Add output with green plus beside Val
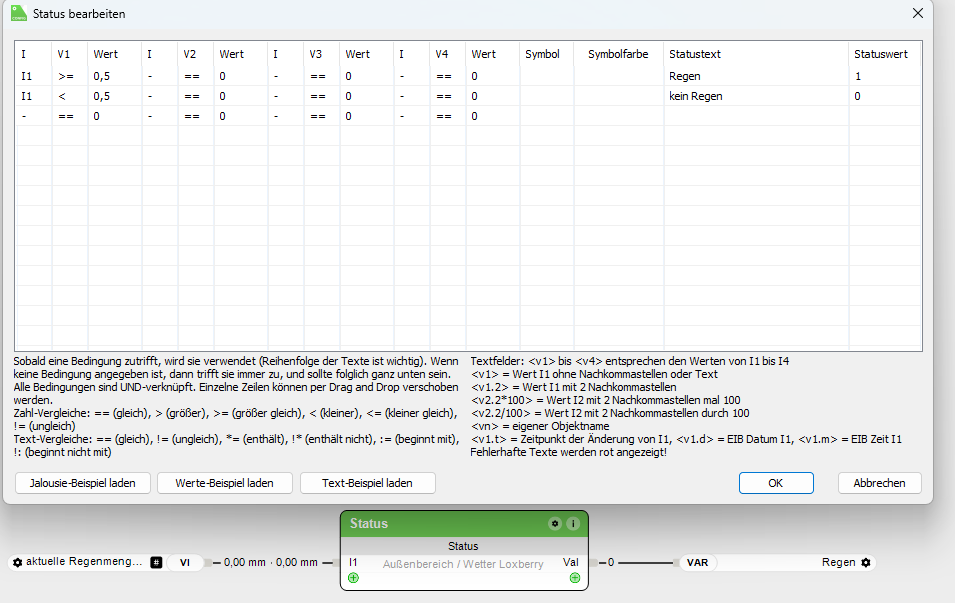This screenshot has width=955, height=603. [574, 578]
